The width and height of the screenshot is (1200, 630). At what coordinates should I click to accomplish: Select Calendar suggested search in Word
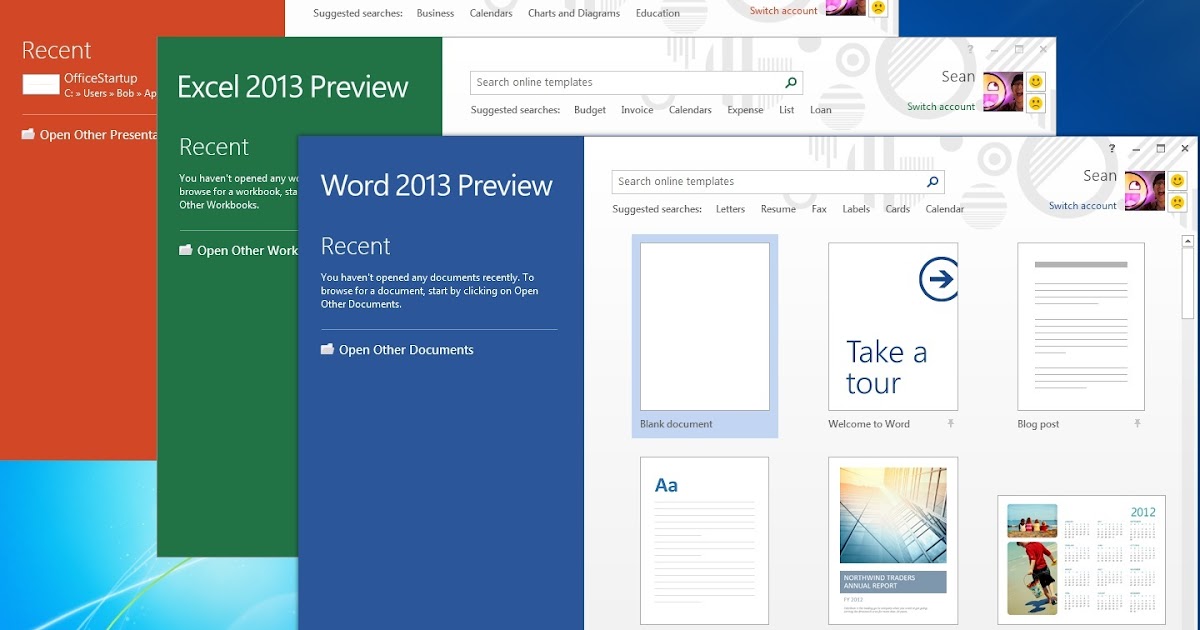(944, 209)
